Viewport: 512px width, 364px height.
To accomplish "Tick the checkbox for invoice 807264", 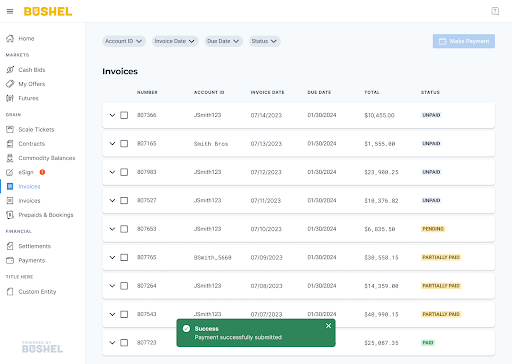I will (124, 286).
